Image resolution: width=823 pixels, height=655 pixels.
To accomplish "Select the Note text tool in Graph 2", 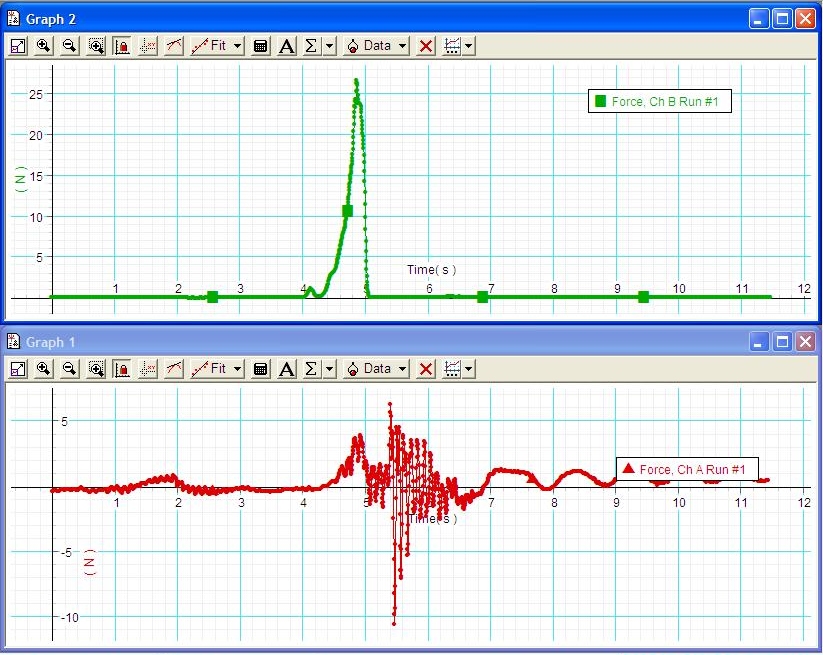I will pyautogui.click(x=287, y=46).
